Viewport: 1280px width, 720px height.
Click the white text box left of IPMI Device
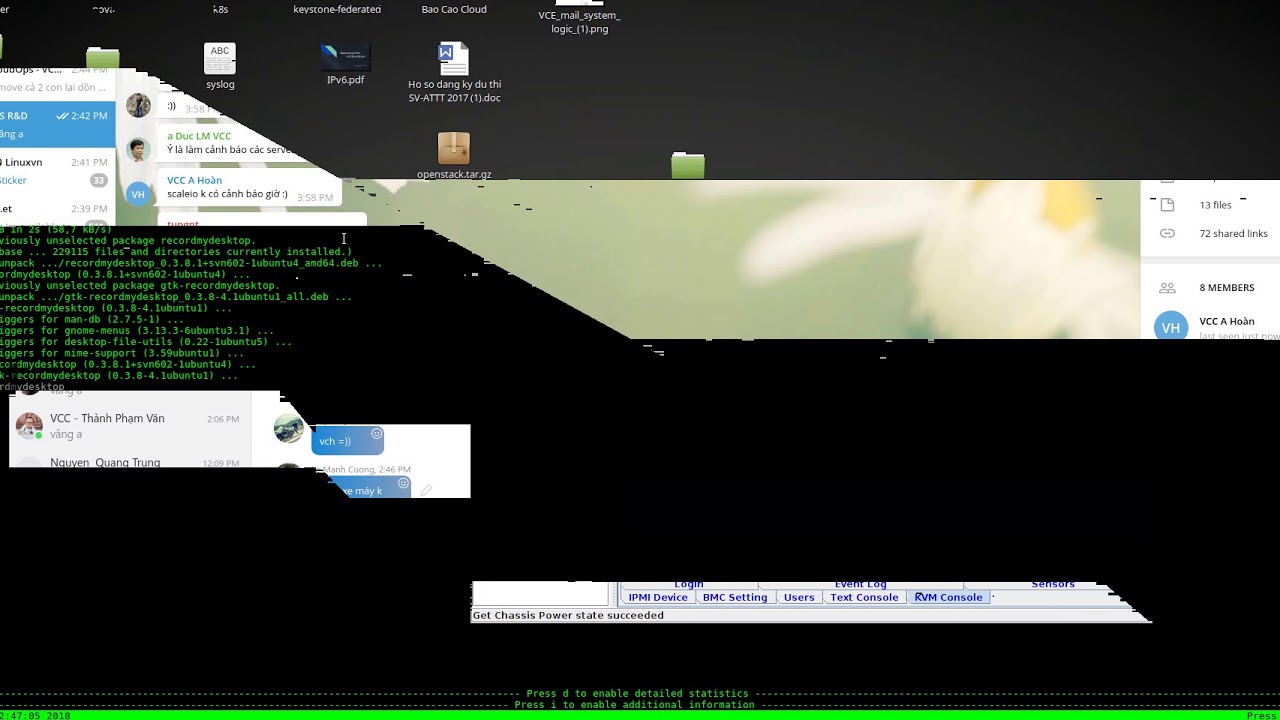point(540,594)
